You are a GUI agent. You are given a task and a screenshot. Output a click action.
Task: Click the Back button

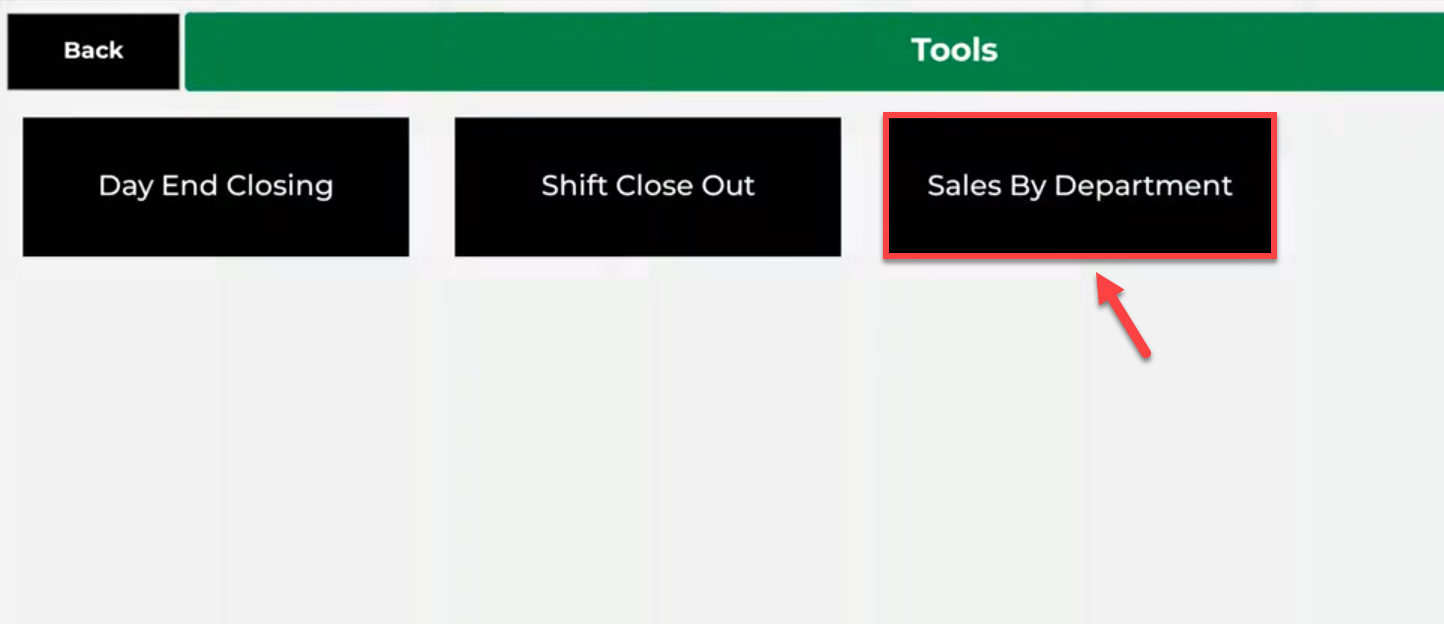[x=93, y=51]
